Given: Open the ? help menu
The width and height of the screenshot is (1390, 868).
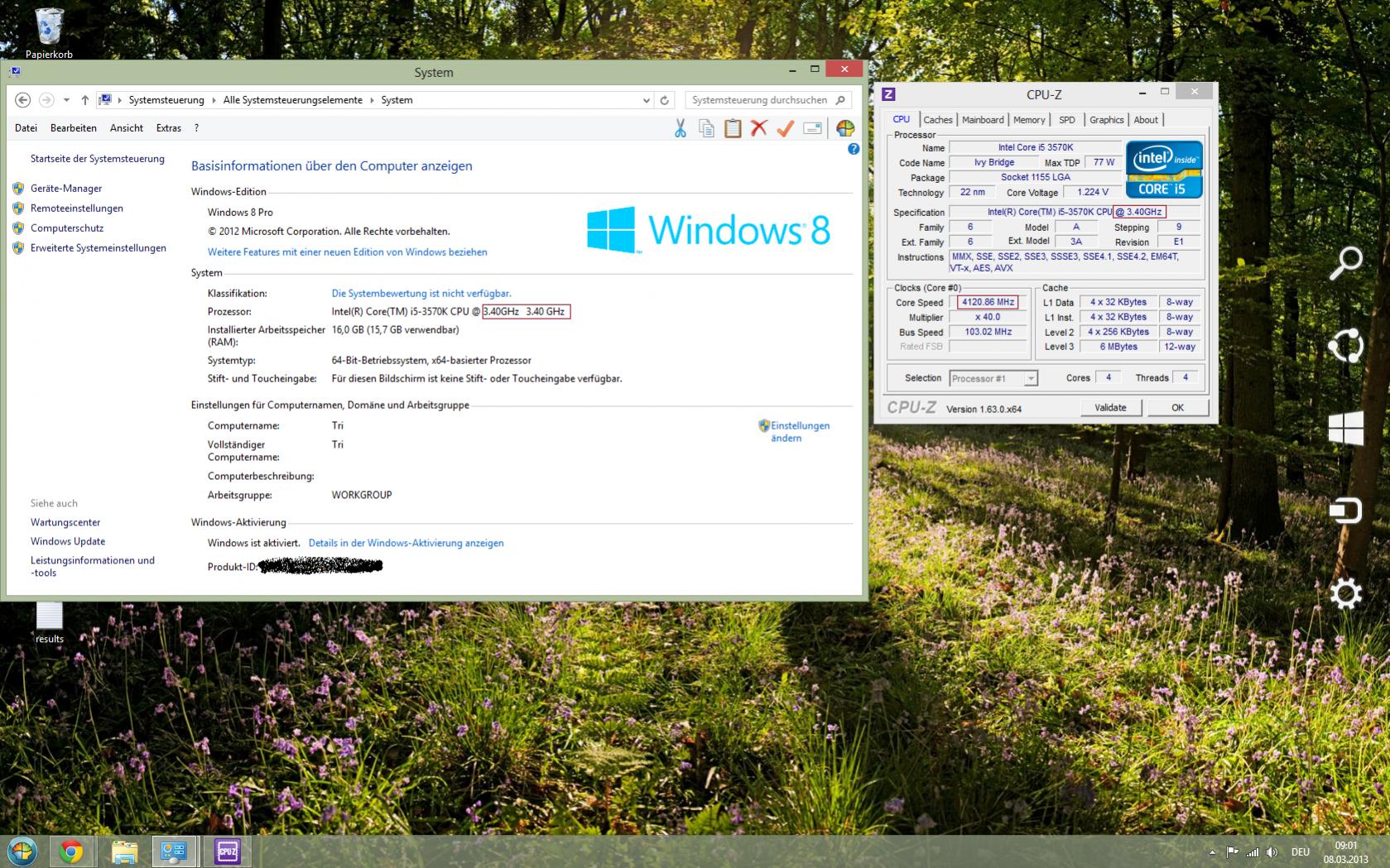Looking at the screenshot, I should pos(196,128).
